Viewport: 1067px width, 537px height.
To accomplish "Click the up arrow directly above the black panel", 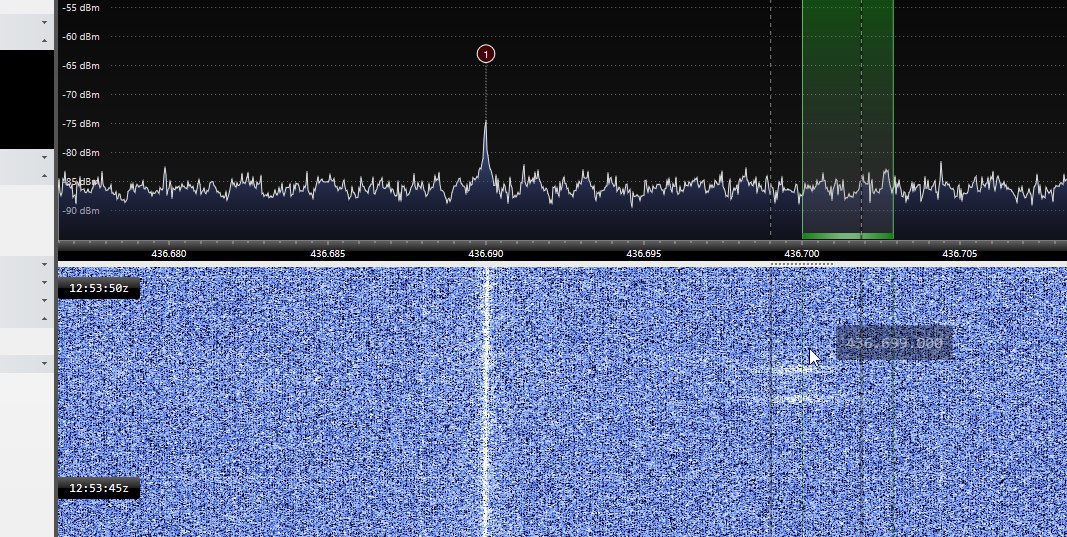I will (x=45, y=41).
